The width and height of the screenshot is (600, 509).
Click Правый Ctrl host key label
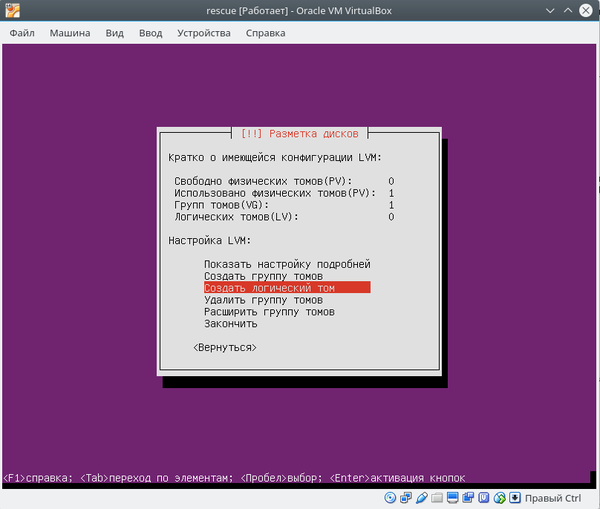click(553, 498)
